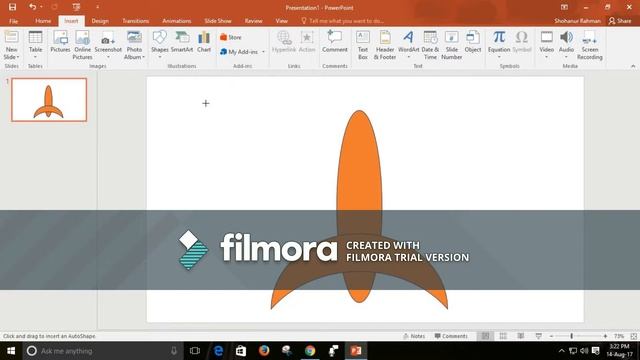Viewport: 640px width, 360px height.
Task: Launch Microsoft Edge from taskbar
Action: click(218, 351)
